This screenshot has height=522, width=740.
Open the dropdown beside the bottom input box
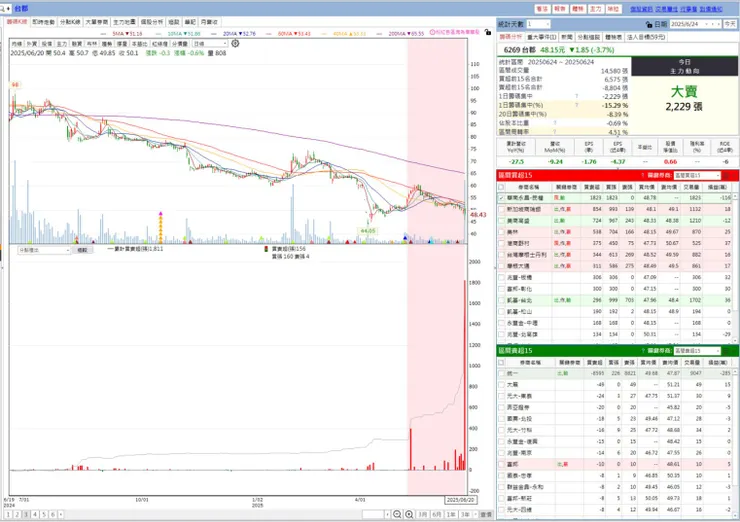pos(387,514)
